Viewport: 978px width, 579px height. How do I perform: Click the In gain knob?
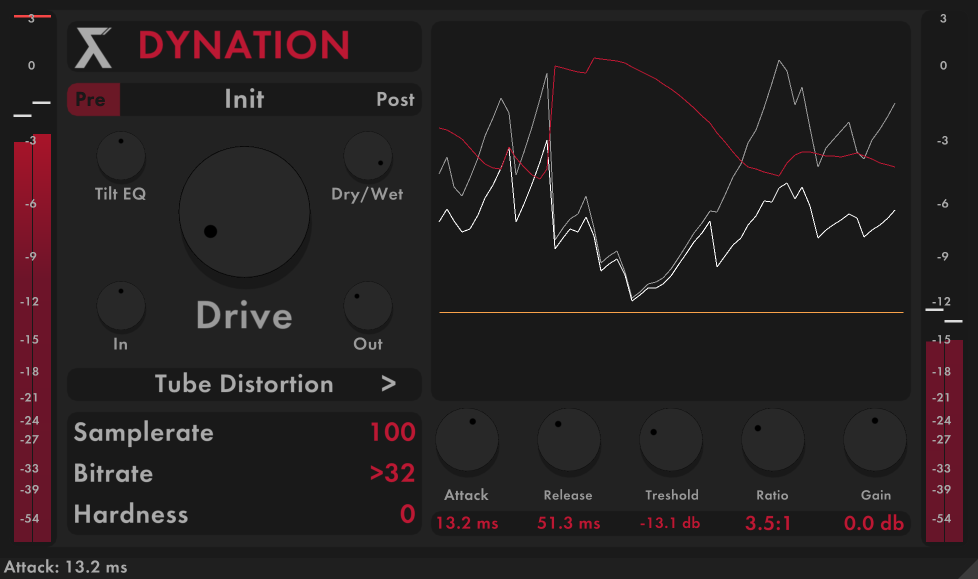point(121,306)
